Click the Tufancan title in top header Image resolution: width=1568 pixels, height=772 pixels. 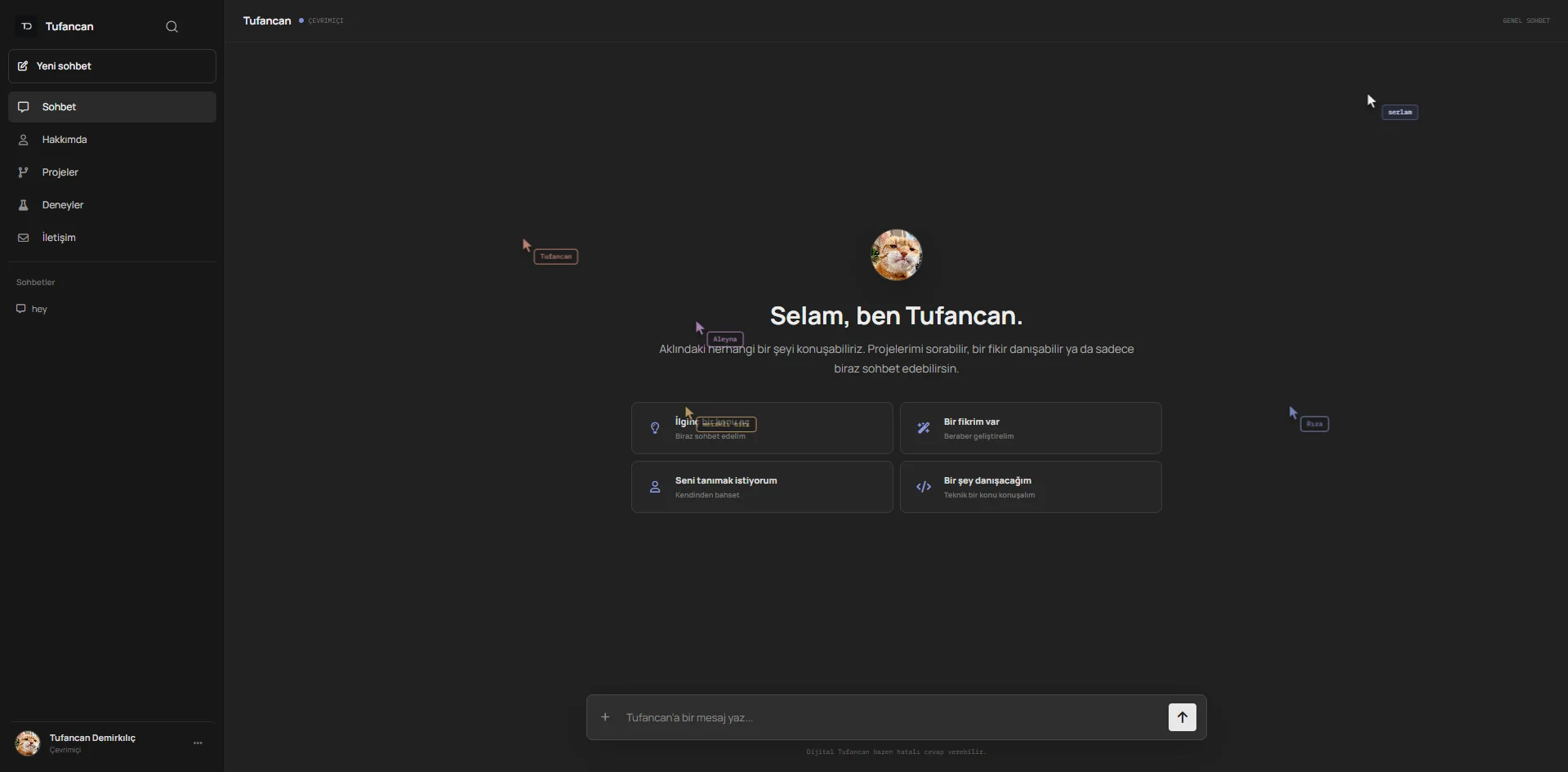(267, 20)
